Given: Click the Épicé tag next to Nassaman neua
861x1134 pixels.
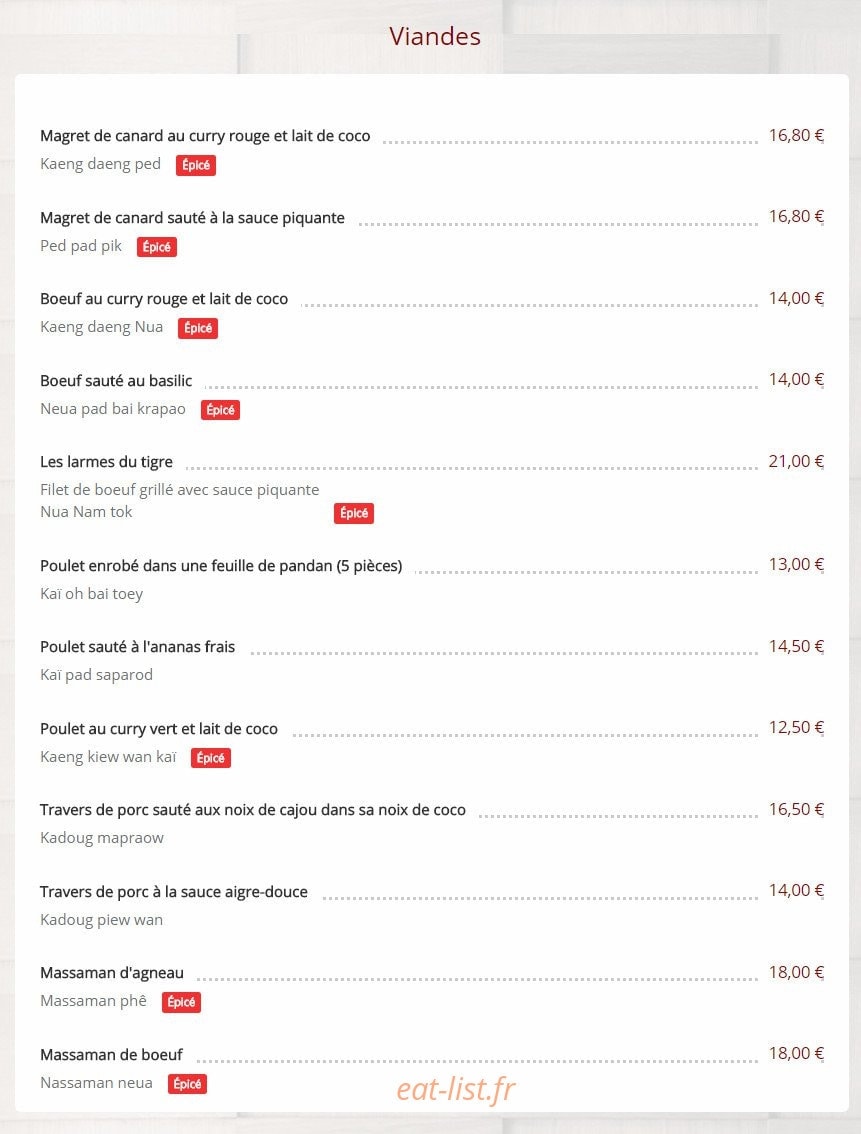Looking at the screenshot, I should pos(187,1084).
